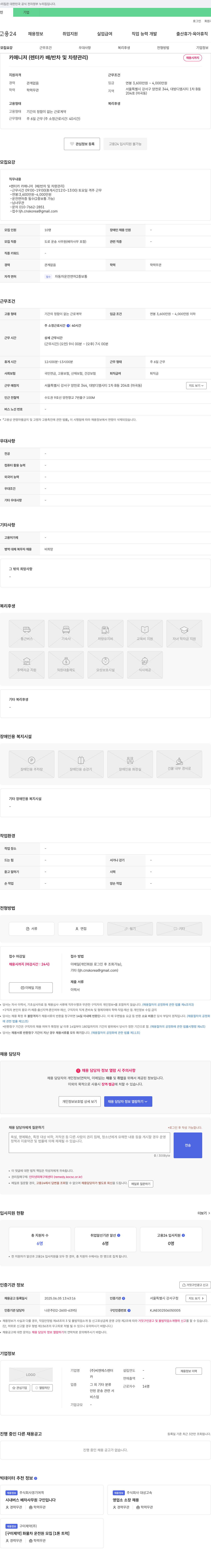Image resolution: width=211 pixels, height=1568 pixels.
Task: Click the 관심기업 star button
Action: click(20, 1388)
